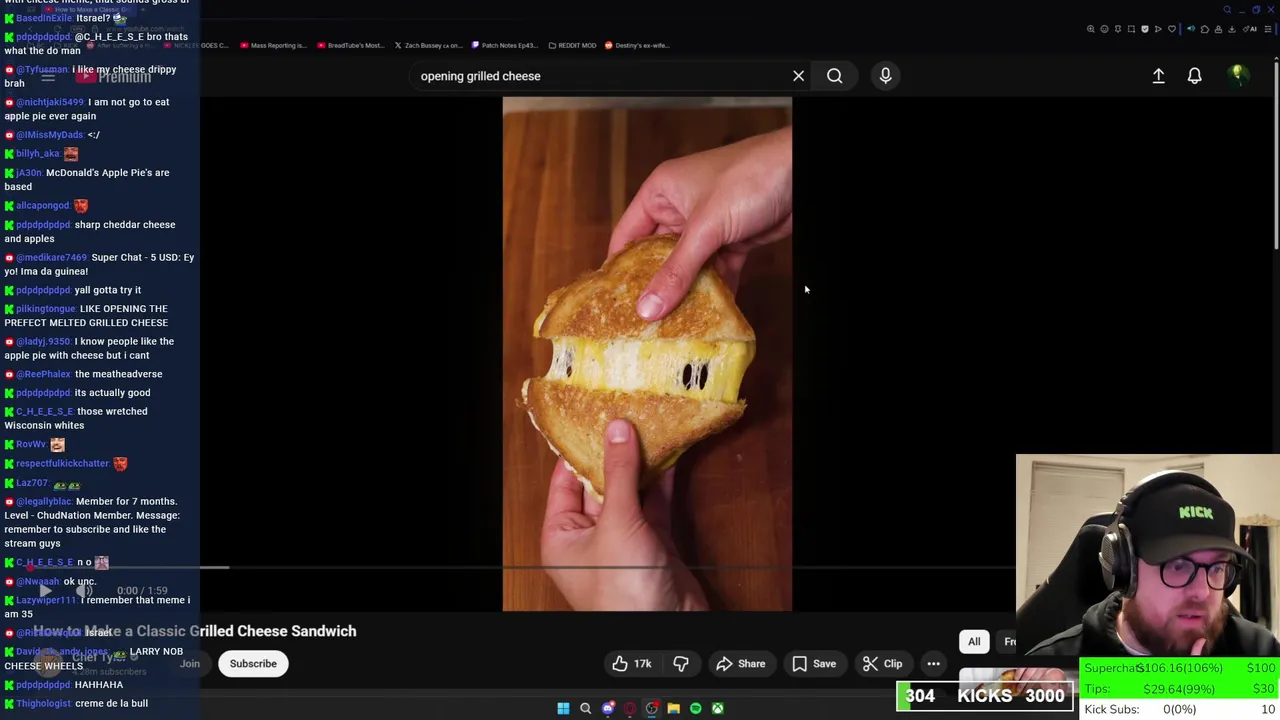
Task: Open Xbox app from the taskbar
Action: click(717, 708)
